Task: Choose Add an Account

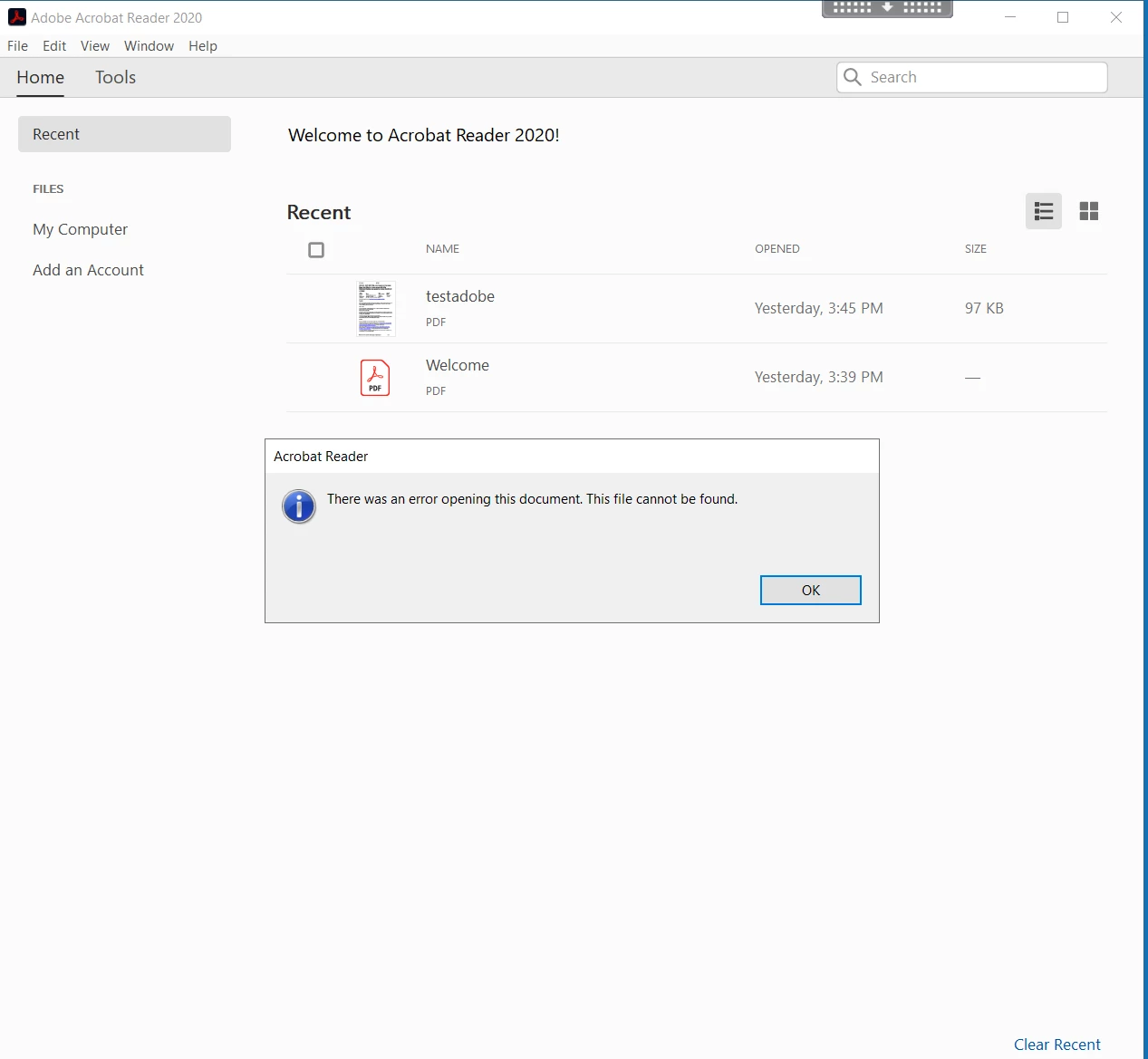Action: tap(89, 270)
